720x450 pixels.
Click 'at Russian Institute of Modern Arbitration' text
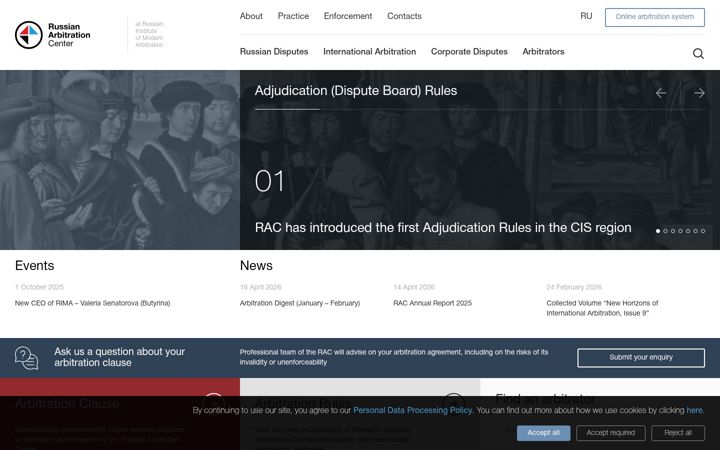tap(149, 34)
